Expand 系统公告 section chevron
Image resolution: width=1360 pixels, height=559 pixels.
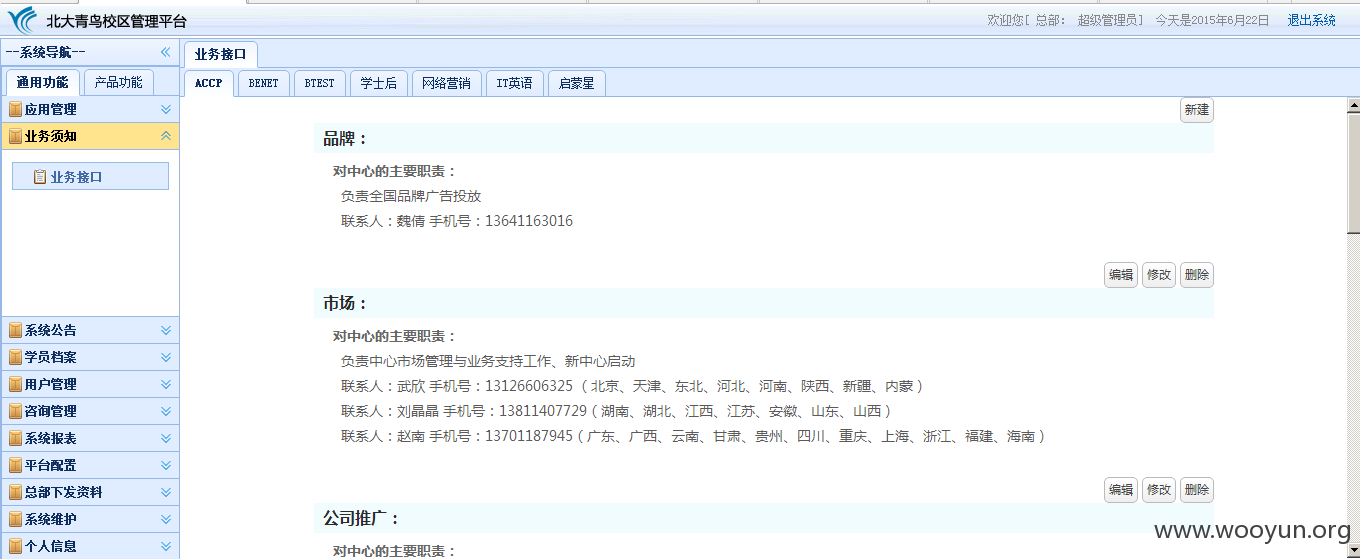(x=166, y=330)
